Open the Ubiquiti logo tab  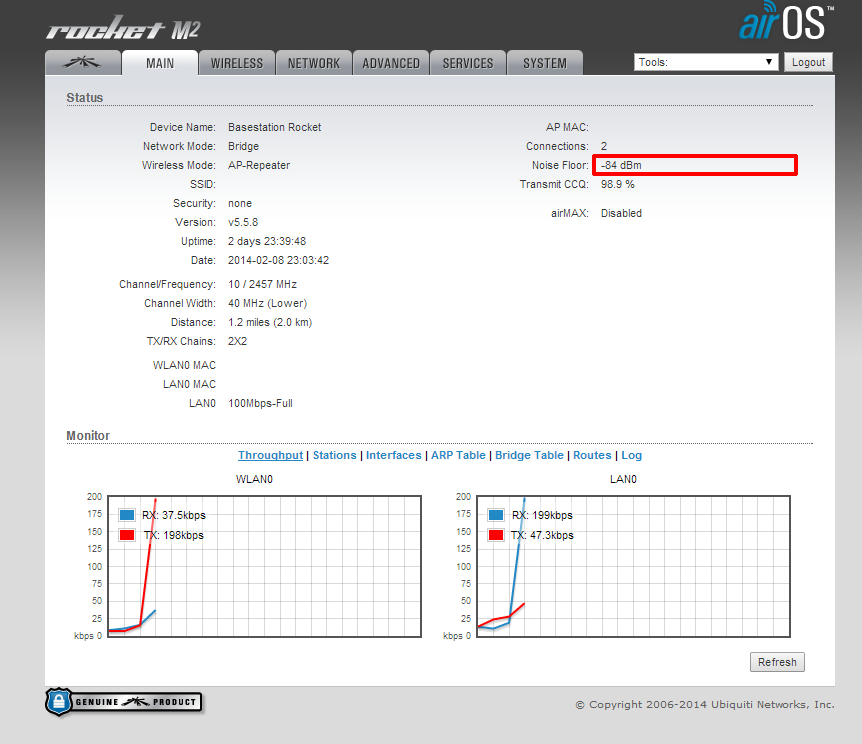pos(83,63)
